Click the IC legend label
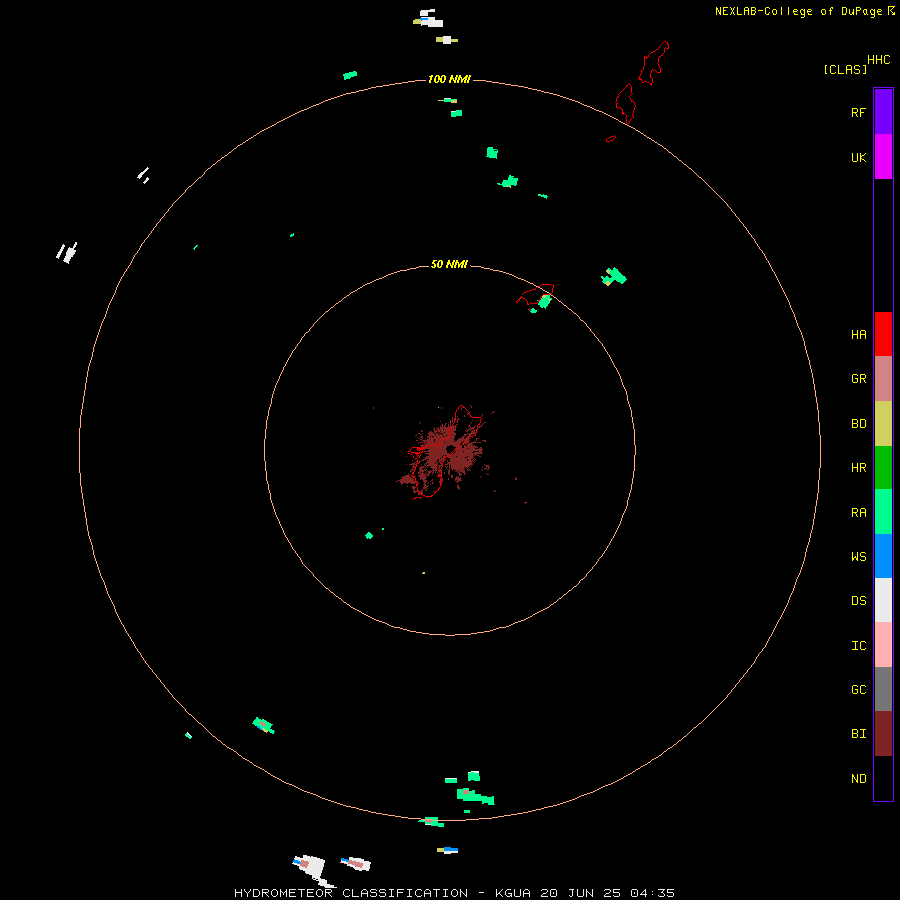Viewport: 900px width, 900px height. (x=858, y=646)
